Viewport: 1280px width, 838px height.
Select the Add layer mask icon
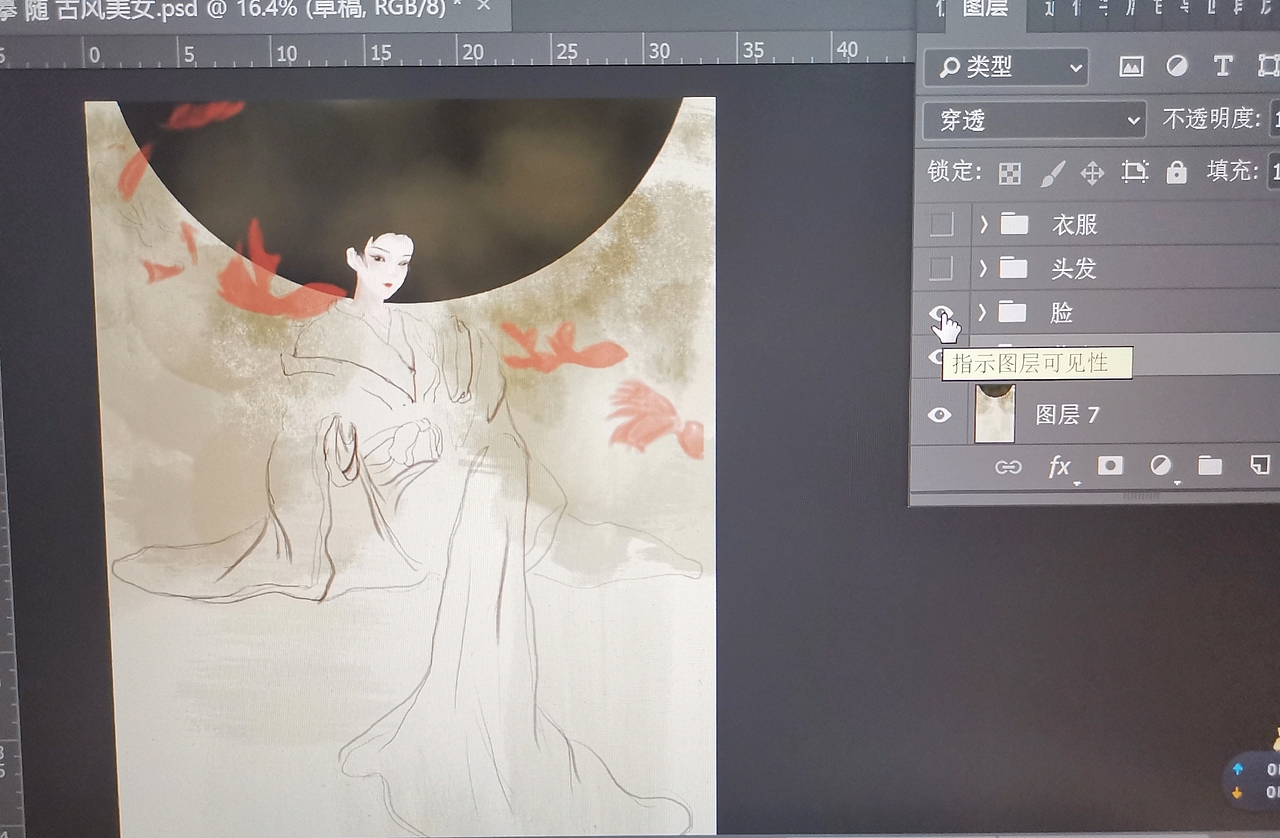[1110, 466]
